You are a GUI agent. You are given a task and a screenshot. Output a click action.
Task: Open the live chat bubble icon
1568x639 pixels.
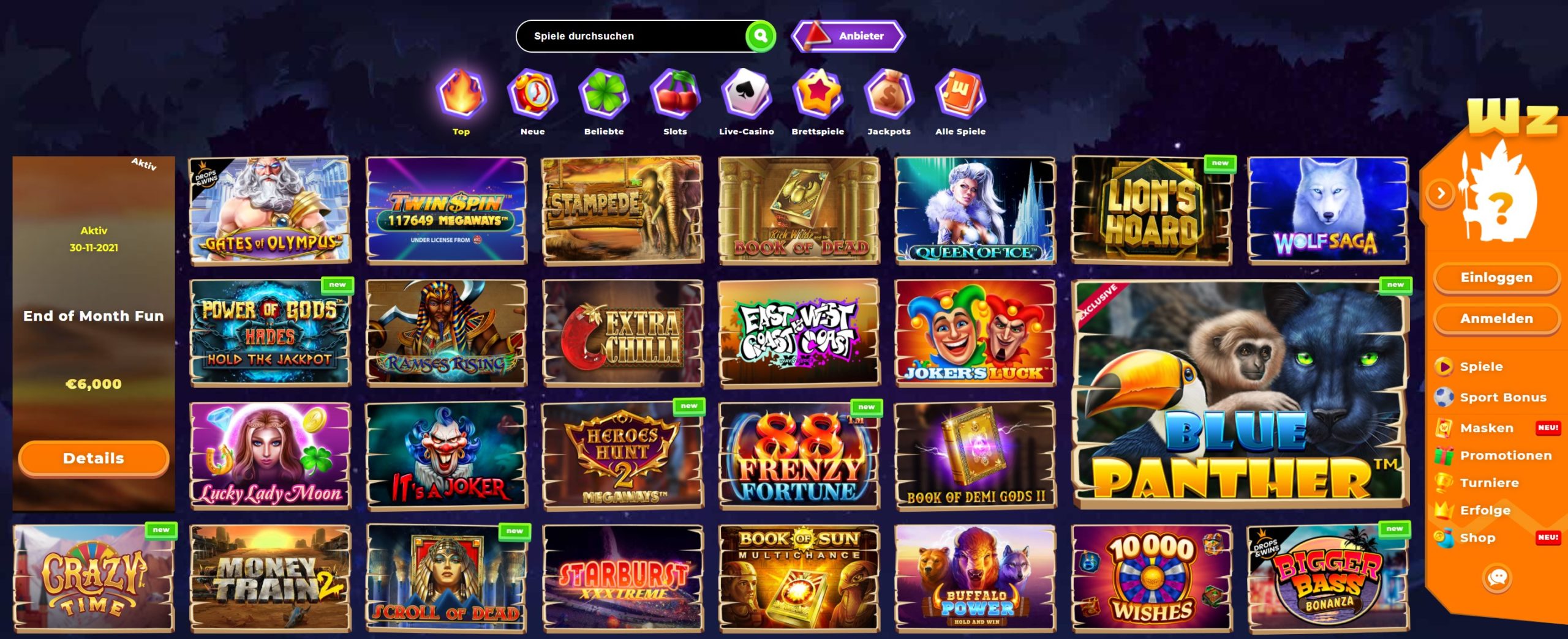1497,577
